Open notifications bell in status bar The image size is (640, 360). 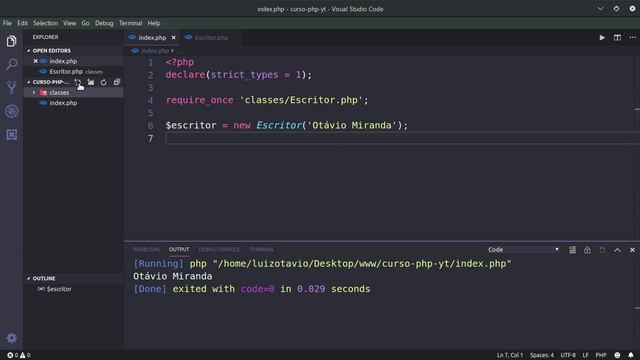[631, 355]
